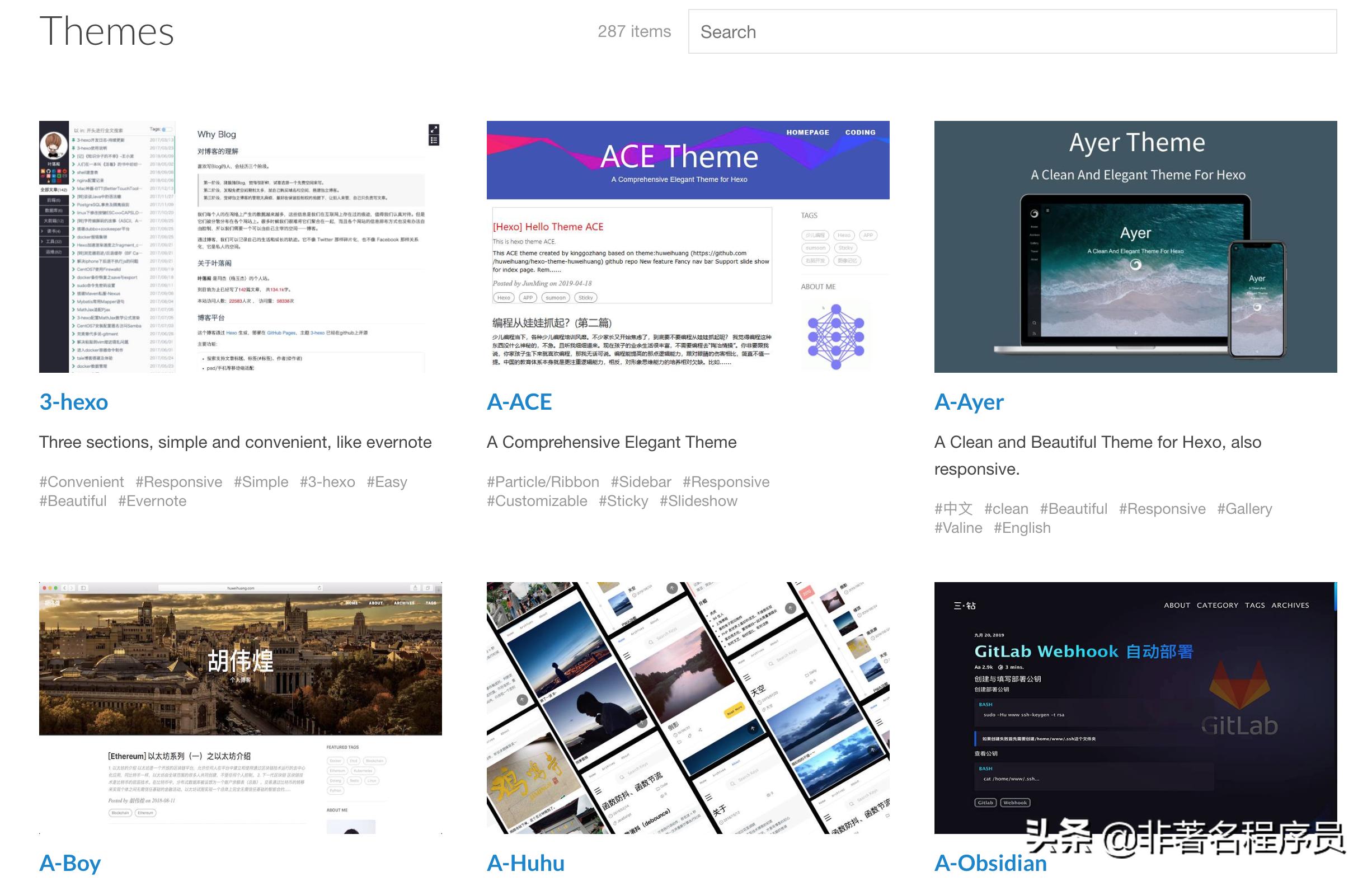
Task: Select the #Responsive tag under A-ACE
Action: [x=726, y=482]
